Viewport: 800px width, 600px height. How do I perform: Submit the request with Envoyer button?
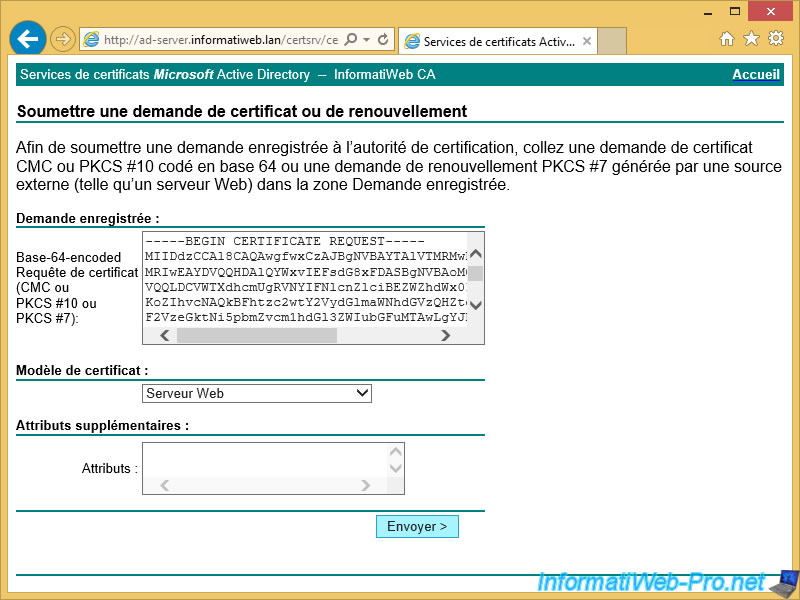coord(417,527)
